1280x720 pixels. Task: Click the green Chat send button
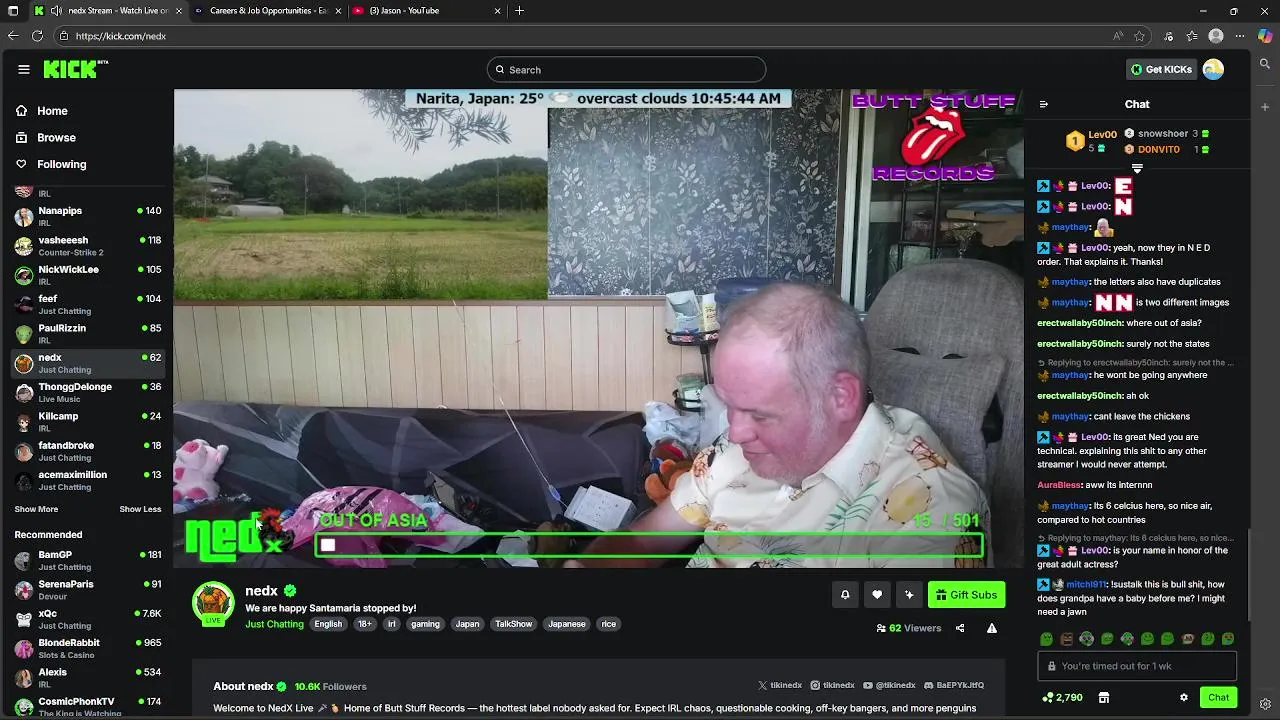point(1218,698)
